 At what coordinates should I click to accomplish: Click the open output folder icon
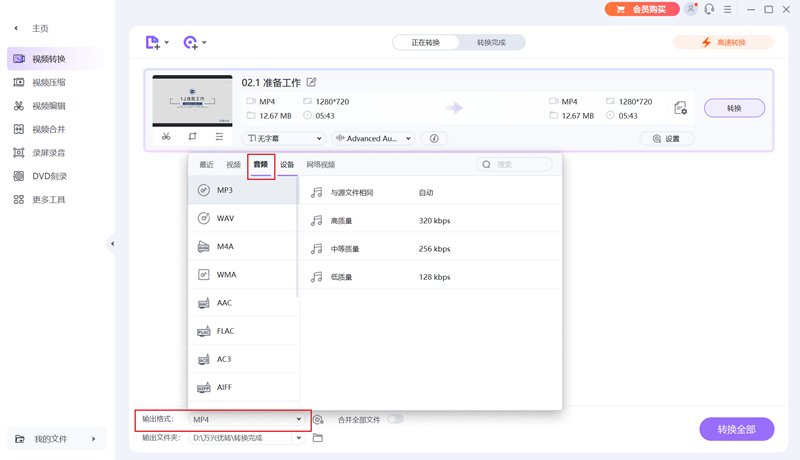tap(318, 438)
